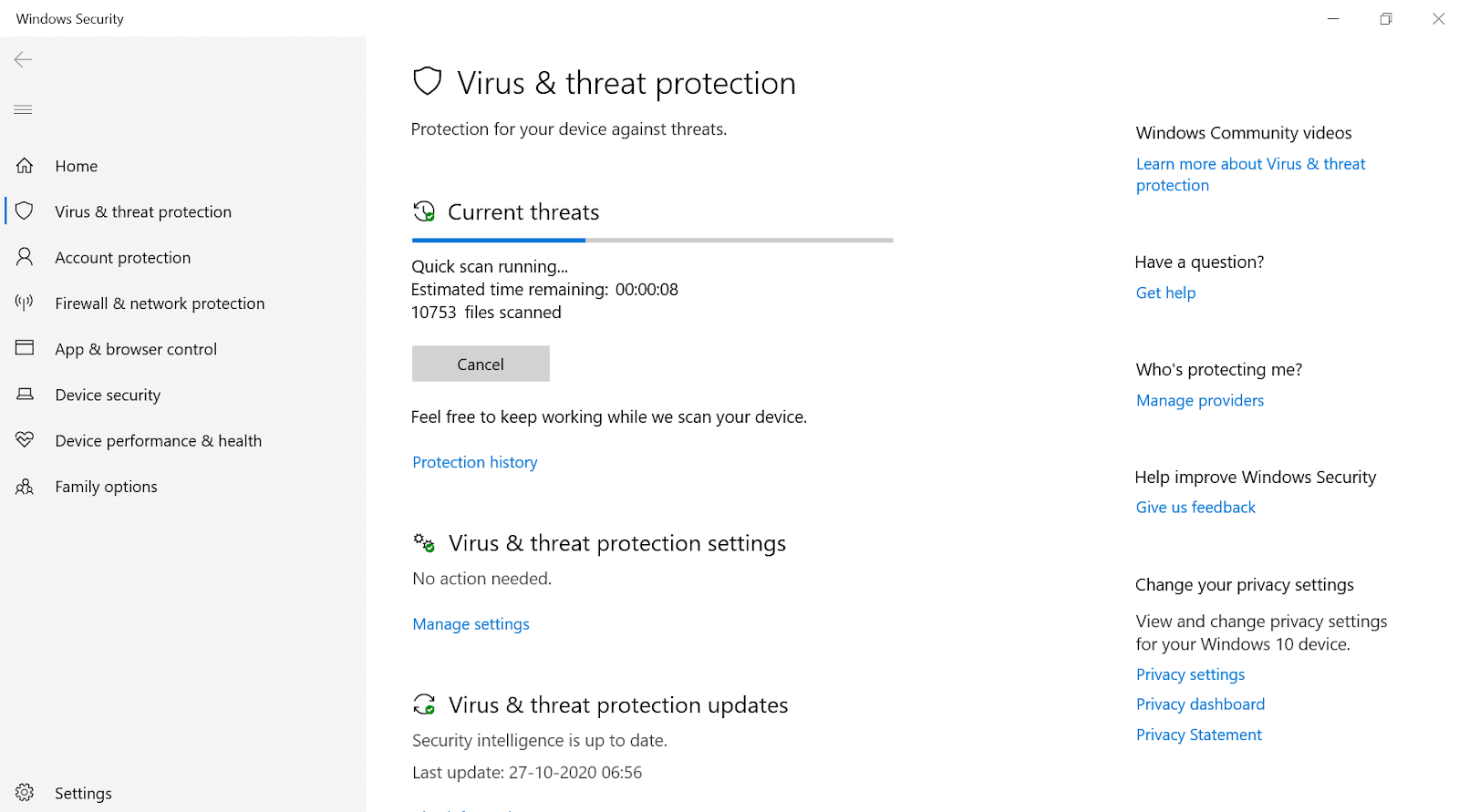The image size is (1459, 812).
Task: Click Manage settings under protection settings
Action: 471,623
